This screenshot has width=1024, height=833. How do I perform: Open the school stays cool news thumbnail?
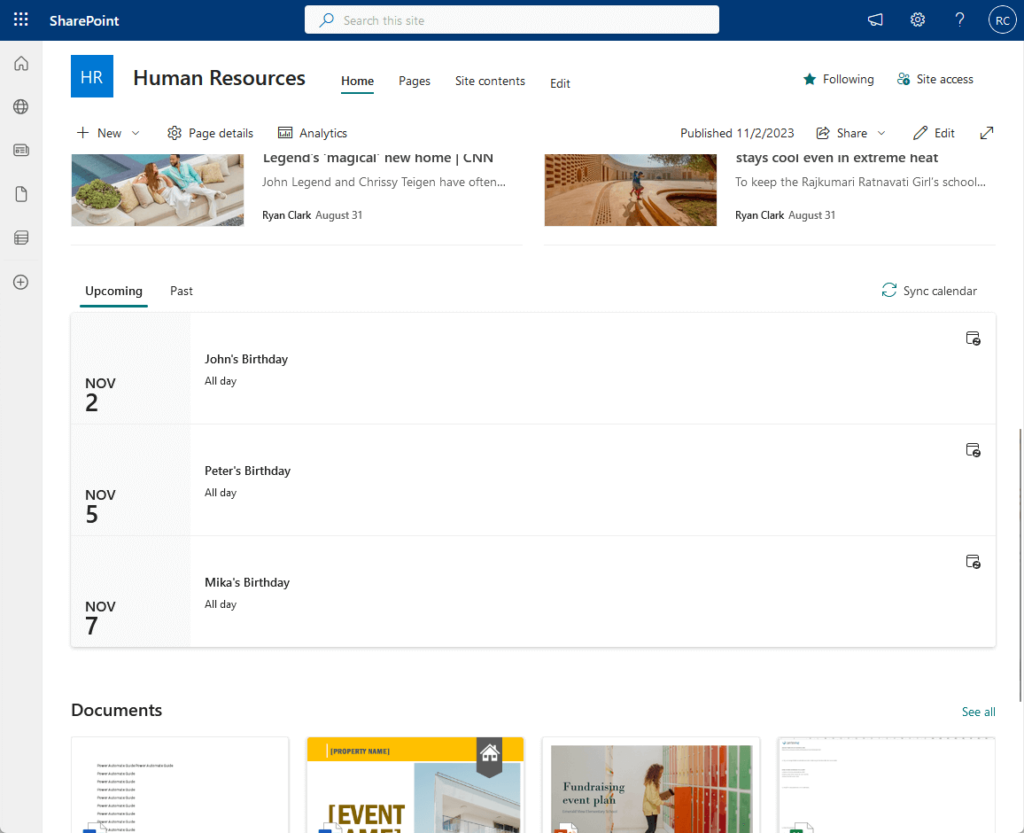630,190
